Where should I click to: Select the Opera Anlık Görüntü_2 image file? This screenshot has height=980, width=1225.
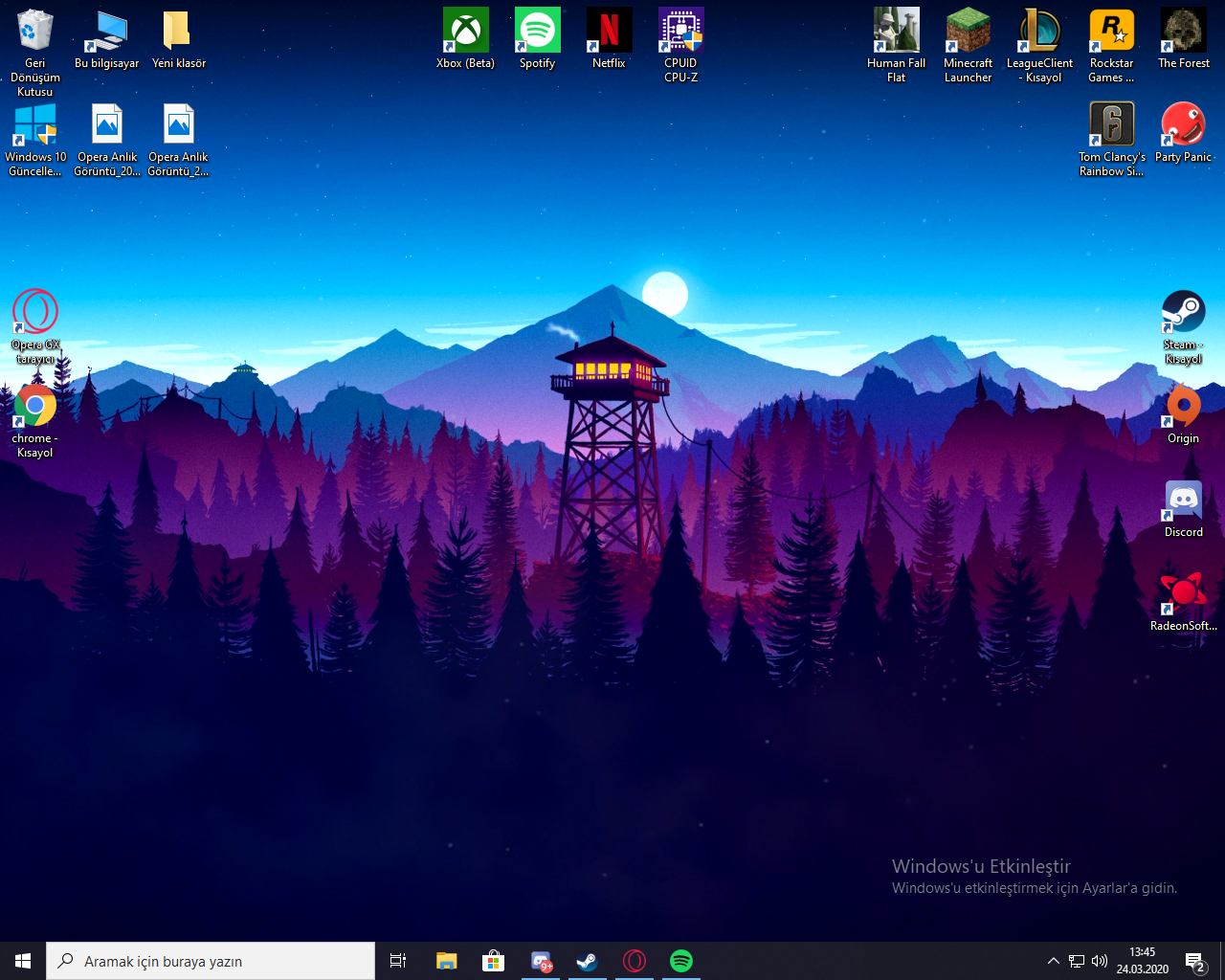pyautogui.click(x=179, y=140)
